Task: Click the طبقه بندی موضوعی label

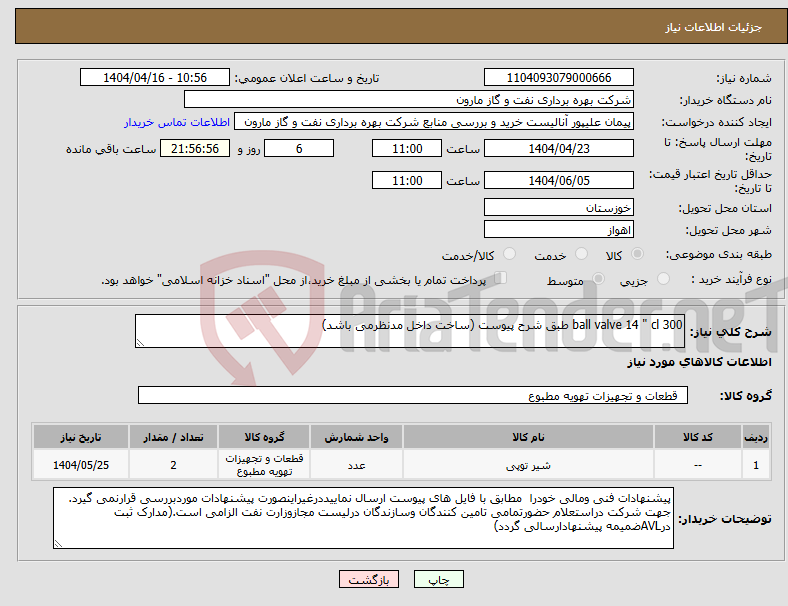Action: tap(719, 254)
